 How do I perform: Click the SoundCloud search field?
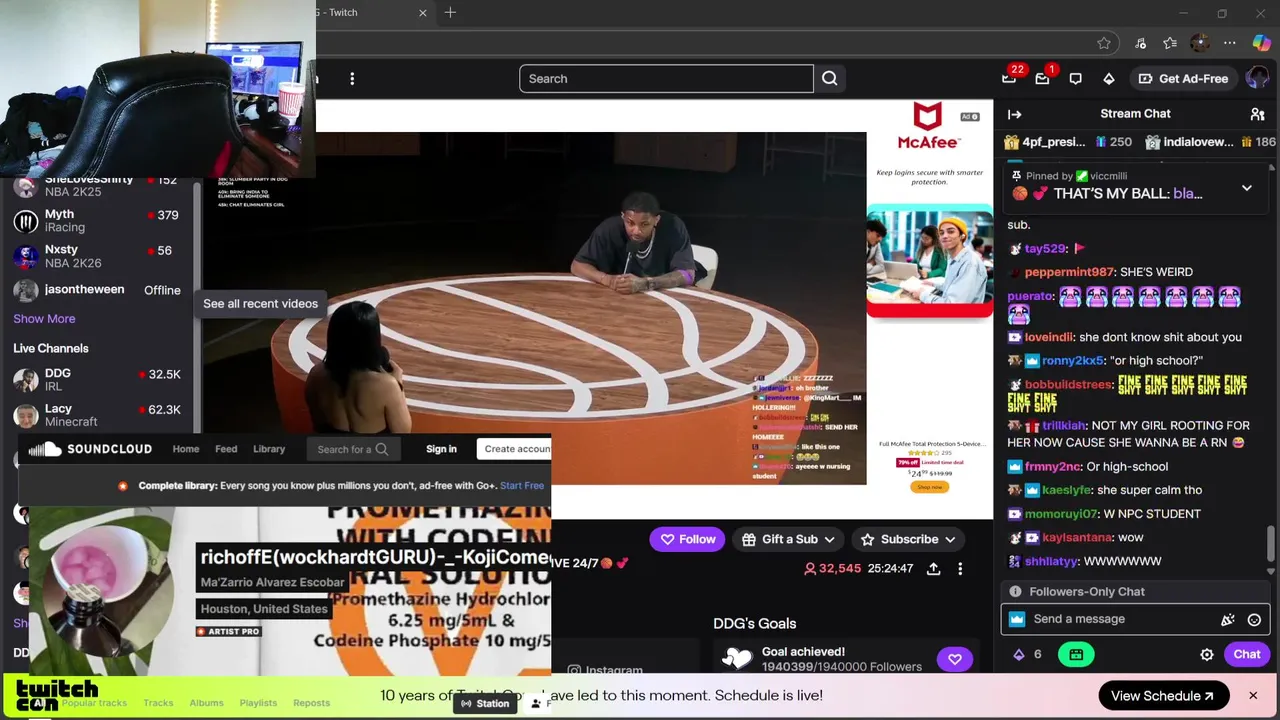[x=351, y=449]
